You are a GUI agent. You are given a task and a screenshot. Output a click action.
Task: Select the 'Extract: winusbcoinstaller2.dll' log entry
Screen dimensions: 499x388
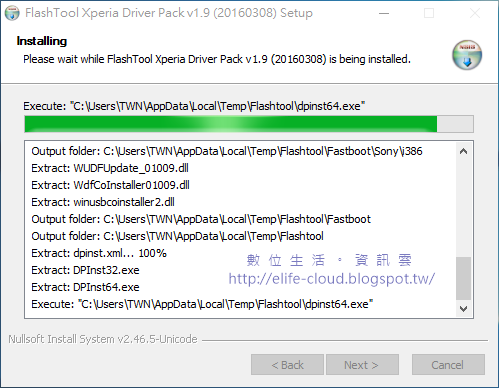pyautogui.click(x=103, y=202)
